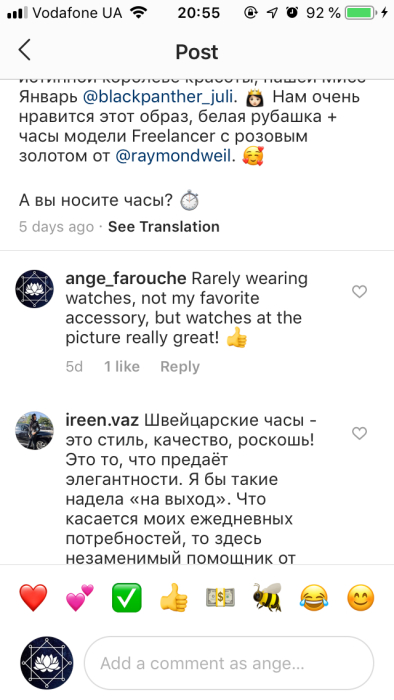The image size is (394, 700).
Task: Open ange_farouche profile via comment avatar
Action: pos(34,289)
